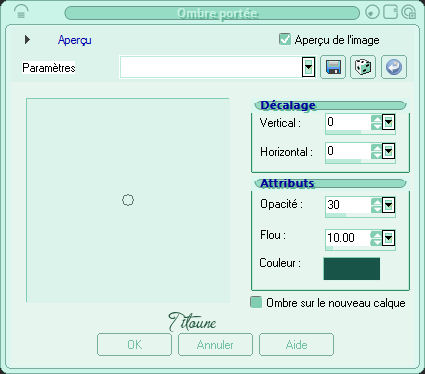Click the circular icon right of the title
The height and width of the screenshot is (374, 425).
[373, 13]
